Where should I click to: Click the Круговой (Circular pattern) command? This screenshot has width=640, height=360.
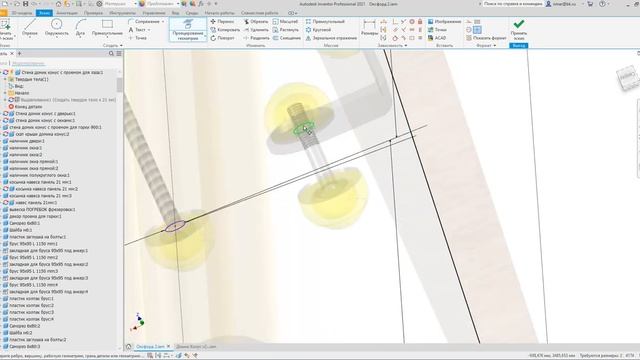click(318, 30)
